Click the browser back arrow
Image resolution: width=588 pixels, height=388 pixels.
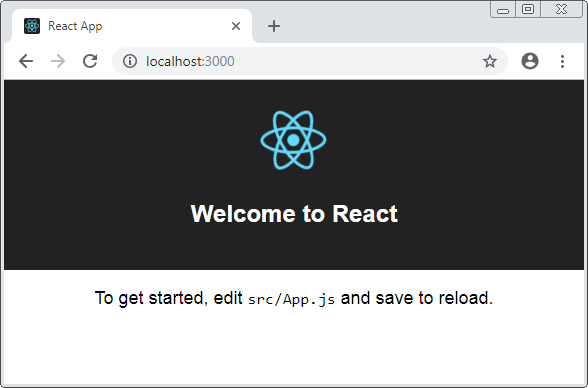click(x=26, y=61)
